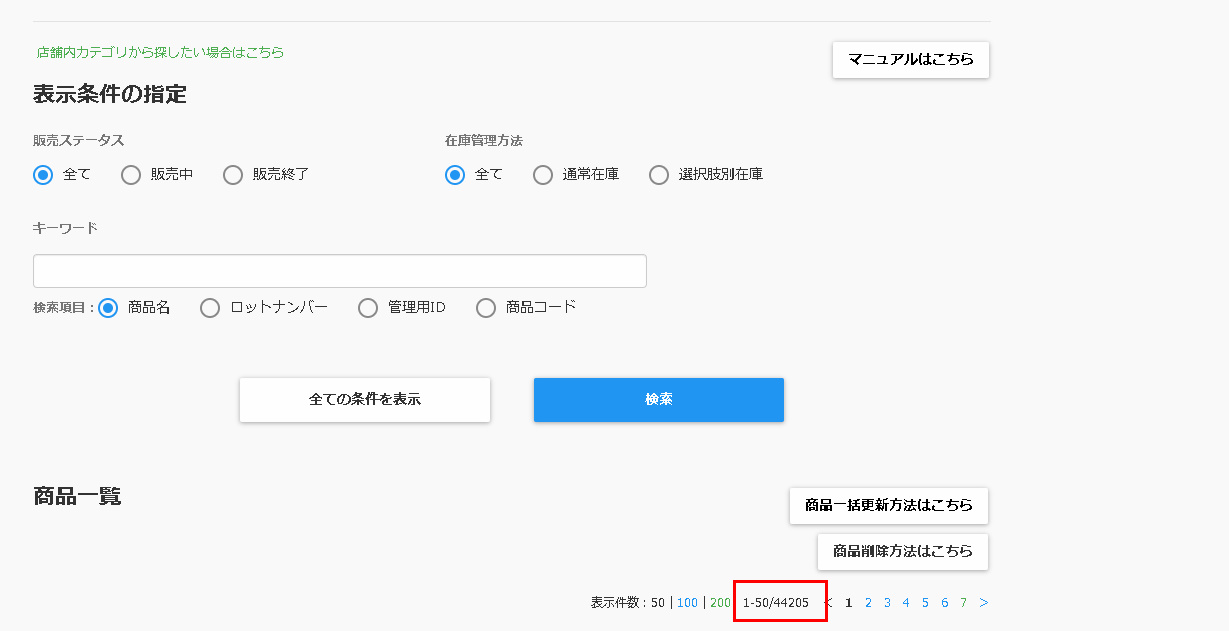
Task: Go to page 4
Action: click(906, 603)
